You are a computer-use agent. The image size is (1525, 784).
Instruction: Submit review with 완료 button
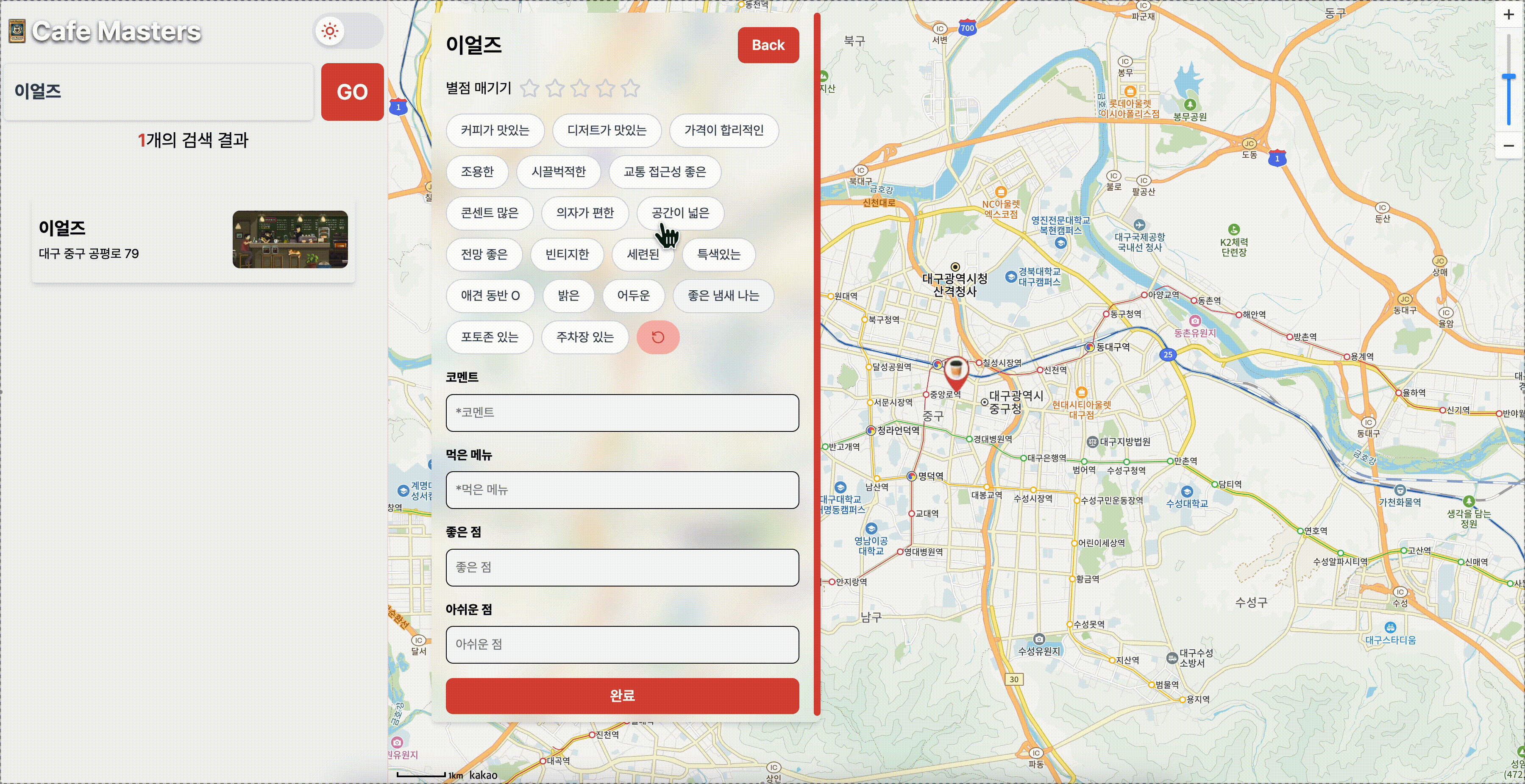pos(622,696)
